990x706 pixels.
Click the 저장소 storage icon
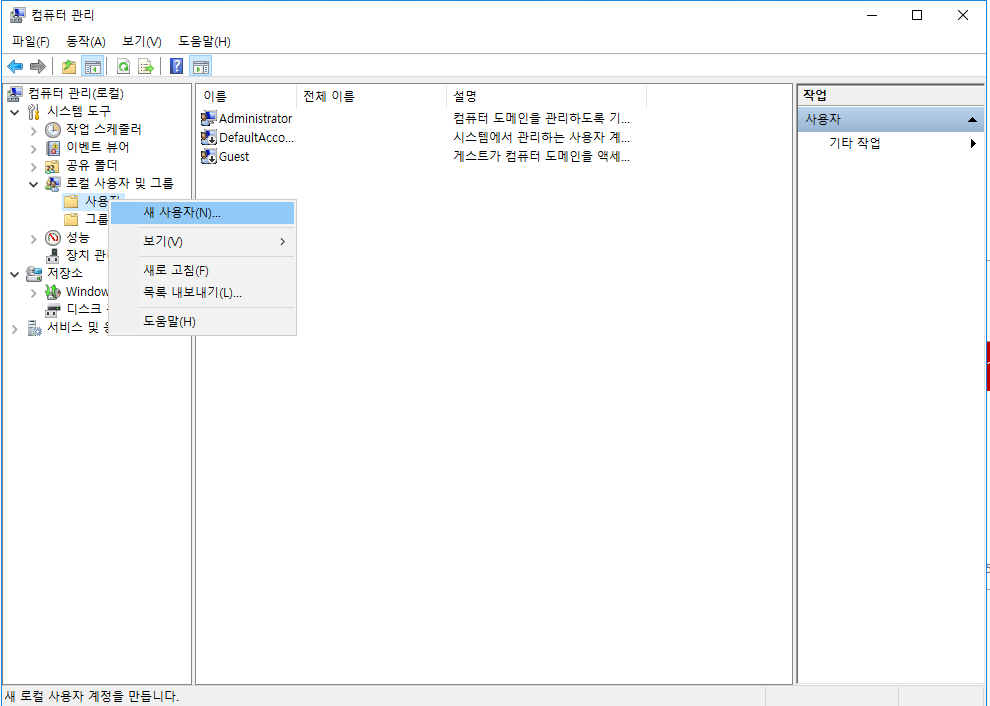(x=34, y=273)
